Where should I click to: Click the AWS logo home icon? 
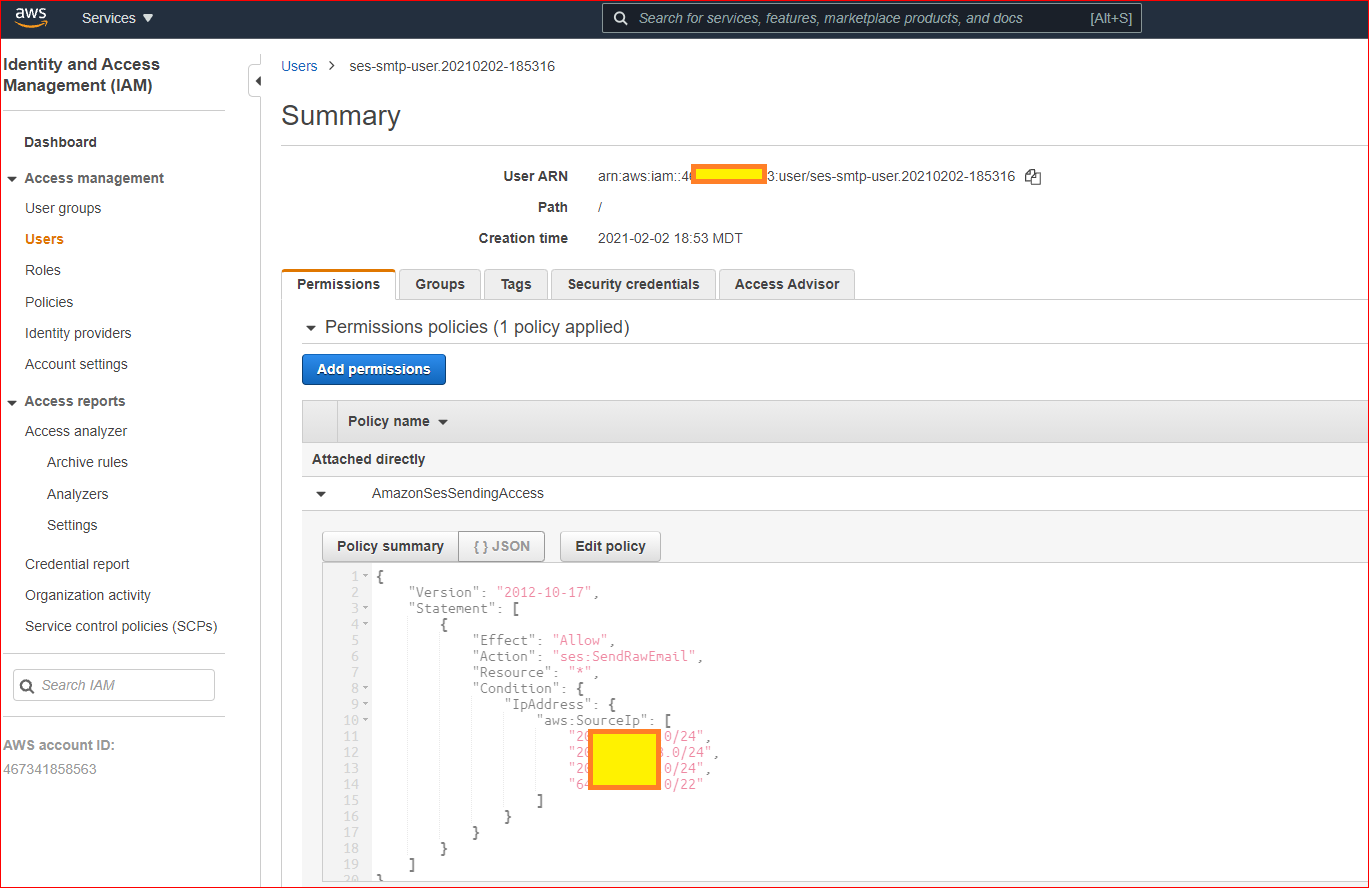31,18
